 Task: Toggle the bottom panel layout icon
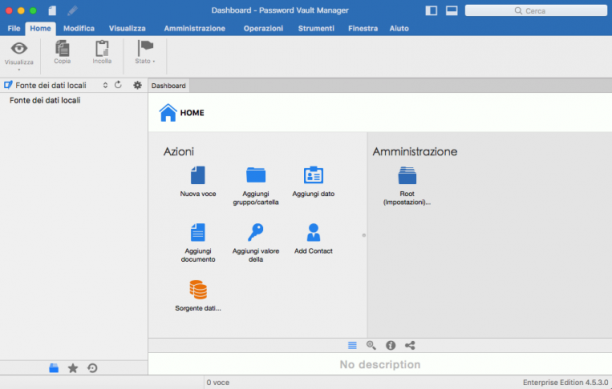[x=452, y=11]
